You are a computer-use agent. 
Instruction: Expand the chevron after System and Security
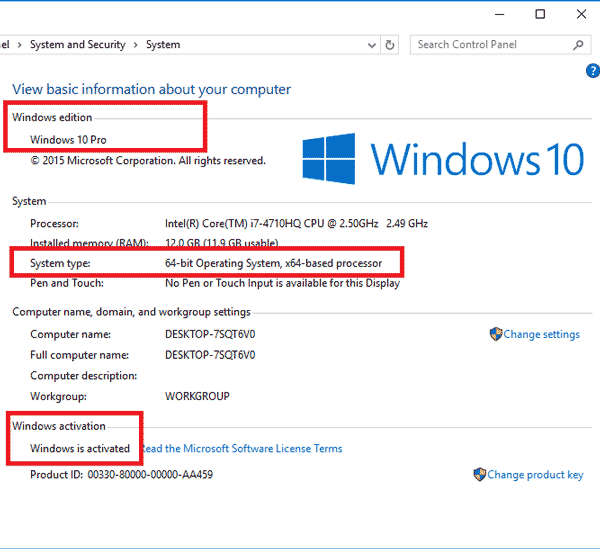coord(136,45)
